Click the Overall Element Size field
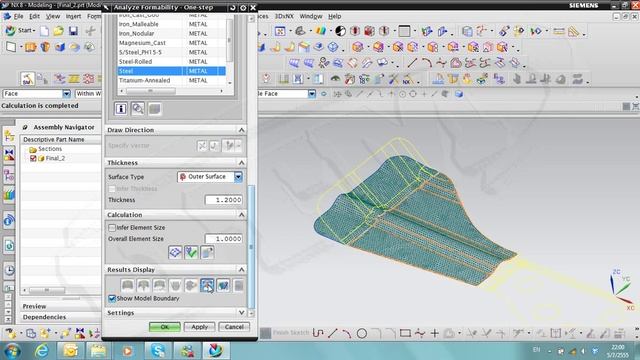640x360 pixels. pyautogui.click(x=224, y=239)
